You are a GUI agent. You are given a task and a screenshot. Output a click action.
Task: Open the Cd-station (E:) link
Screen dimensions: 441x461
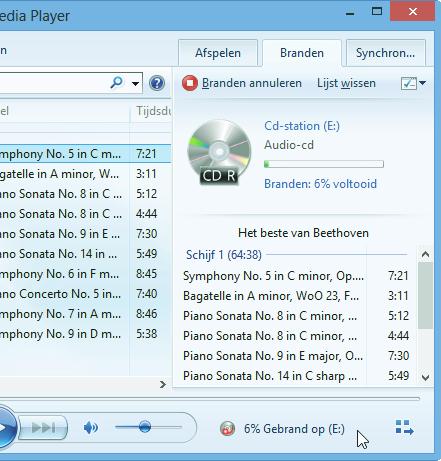tap(302, 126)
